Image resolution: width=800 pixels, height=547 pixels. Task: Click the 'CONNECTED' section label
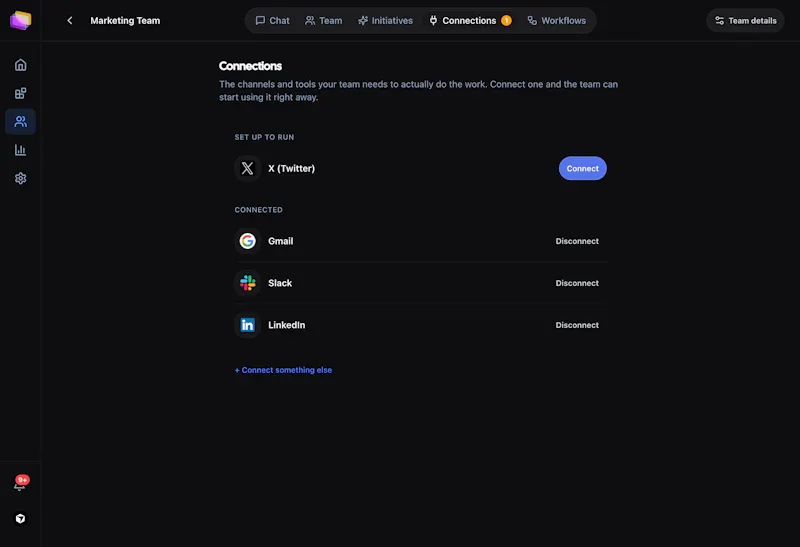pos(259,210)
